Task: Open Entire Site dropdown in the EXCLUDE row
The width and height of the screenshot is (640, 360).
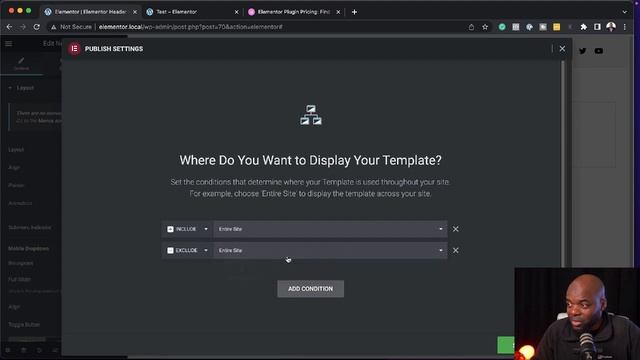Action: pos(330,250)
